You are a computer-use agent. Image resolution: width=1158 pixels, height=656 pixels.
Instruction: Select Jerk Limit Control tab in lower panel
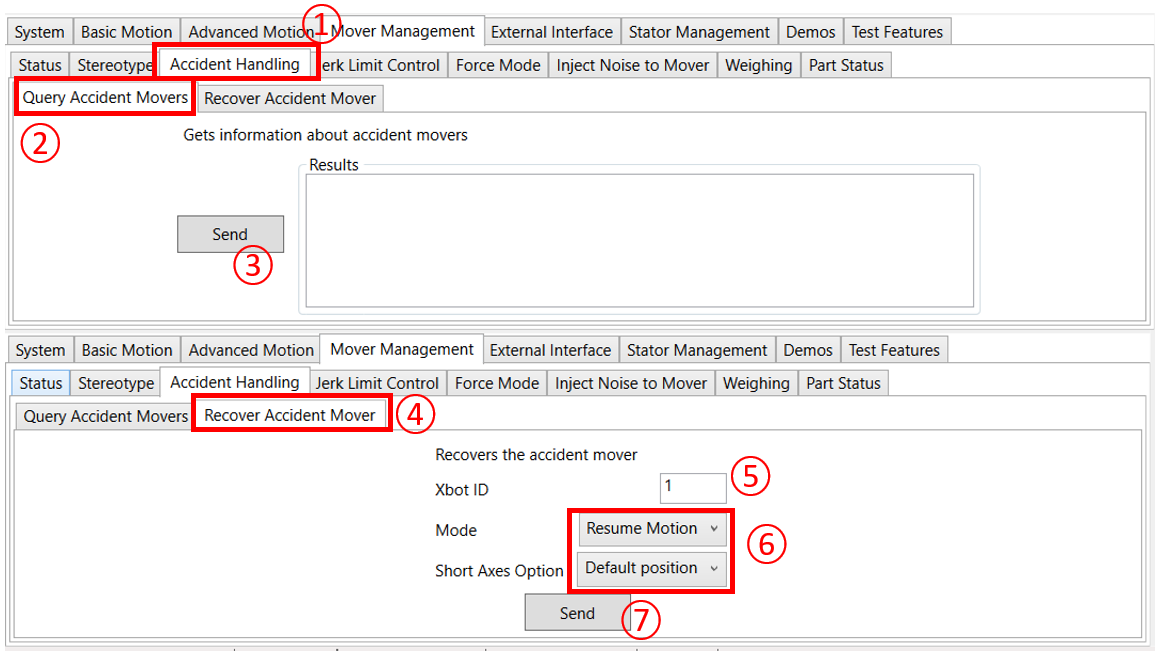(377, 383)
